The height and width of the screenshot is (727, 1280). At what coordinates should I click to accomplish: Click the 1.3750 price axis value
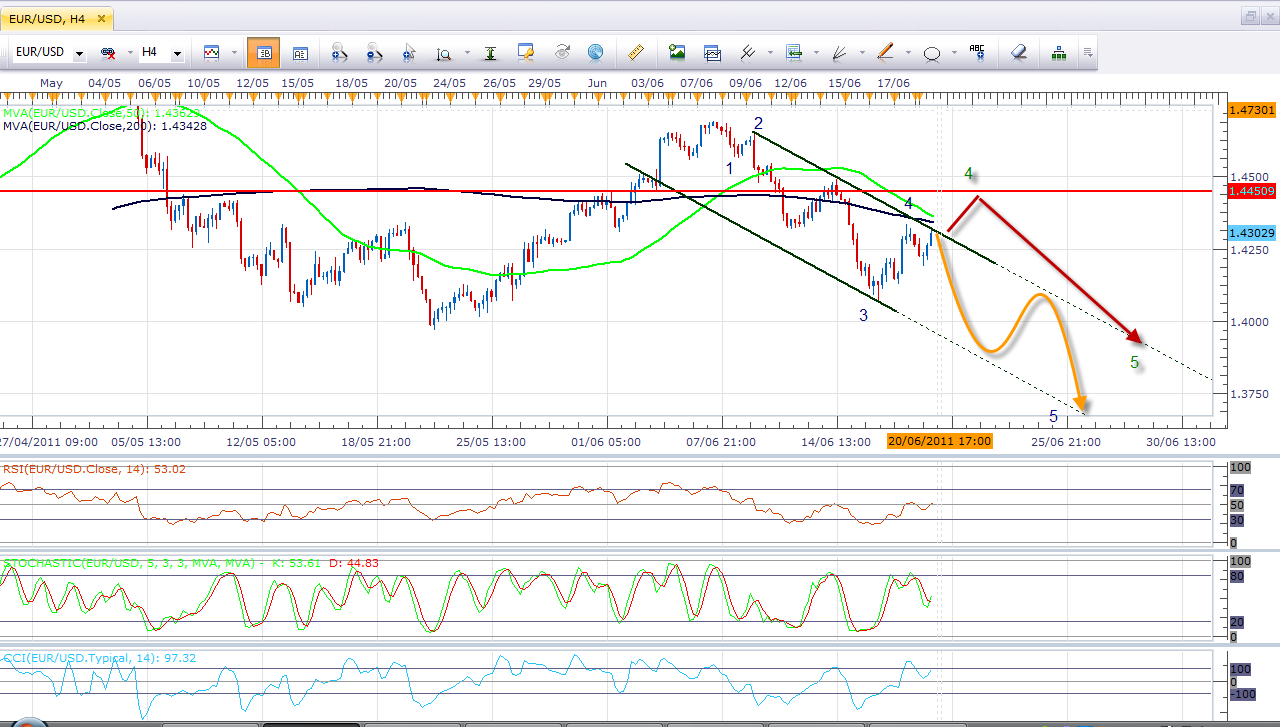coord(1250,393)
